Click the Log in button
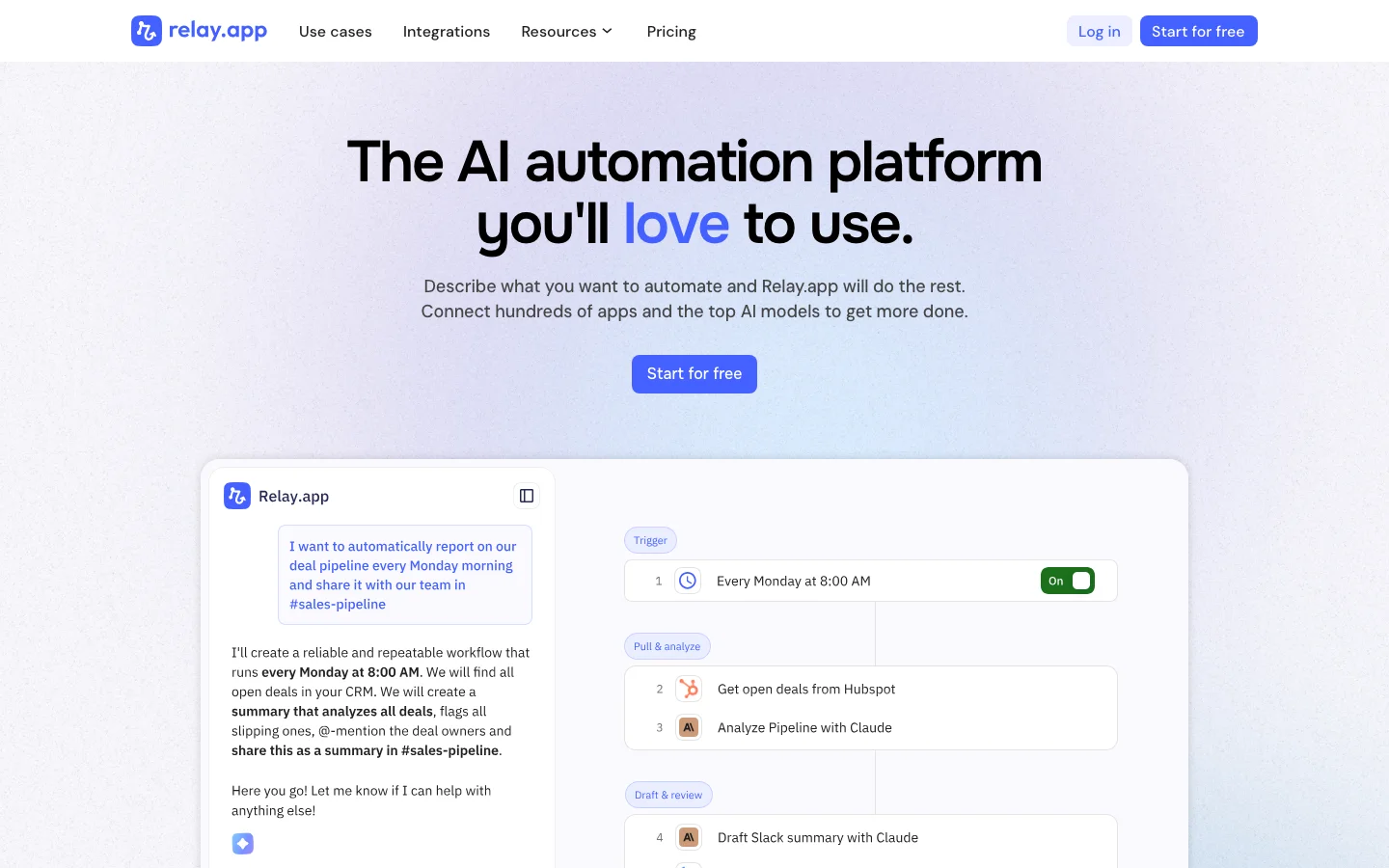 [x=1100, y=31]
